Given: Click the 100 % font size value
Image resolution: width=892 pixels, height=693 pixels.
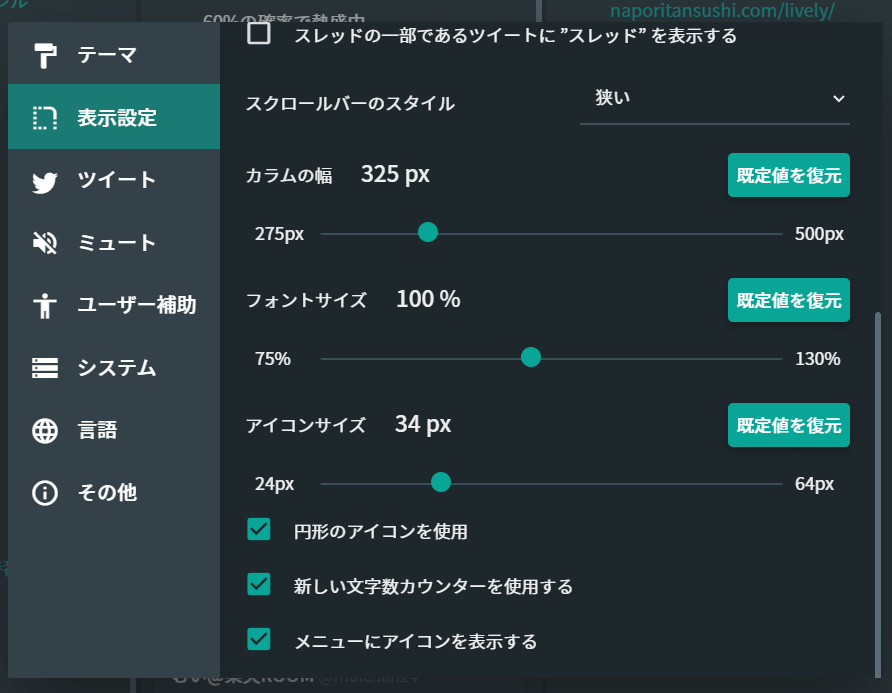Looking at the screenshot, I should pyautogui.click(x=428, y=299).
